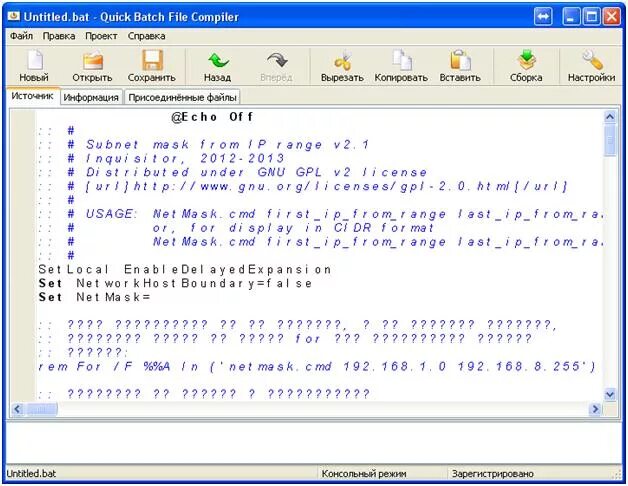The image size is (628, 486).
Task: Click vertical scrollbar down arrow
Action: point(610,395)
